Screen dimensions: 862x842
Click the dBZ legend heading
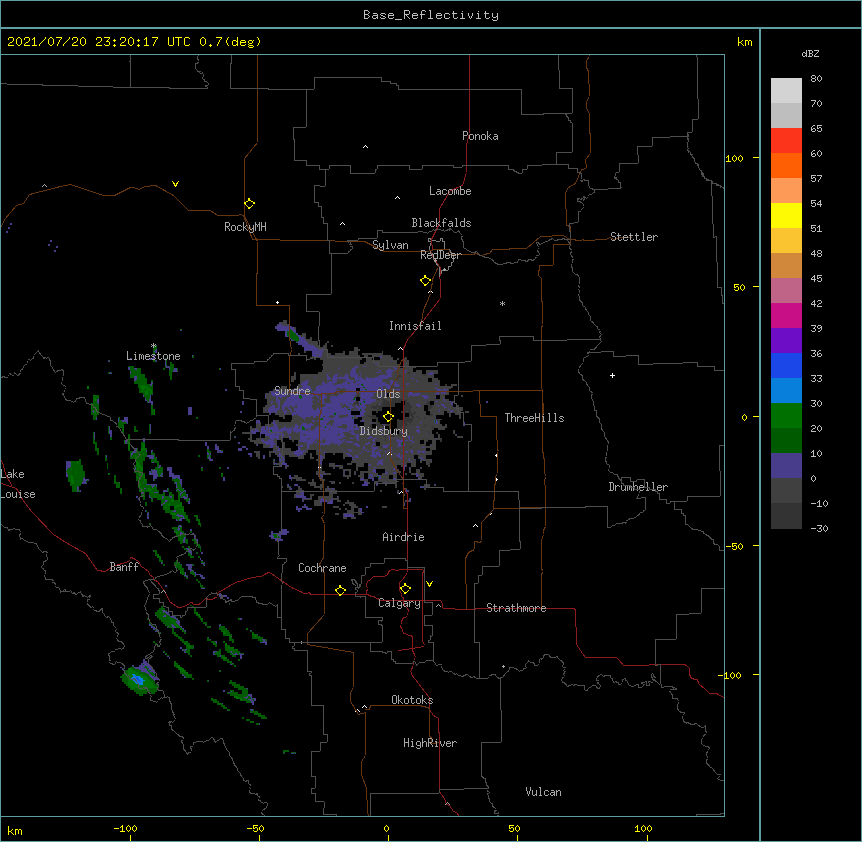coord(810,54)
